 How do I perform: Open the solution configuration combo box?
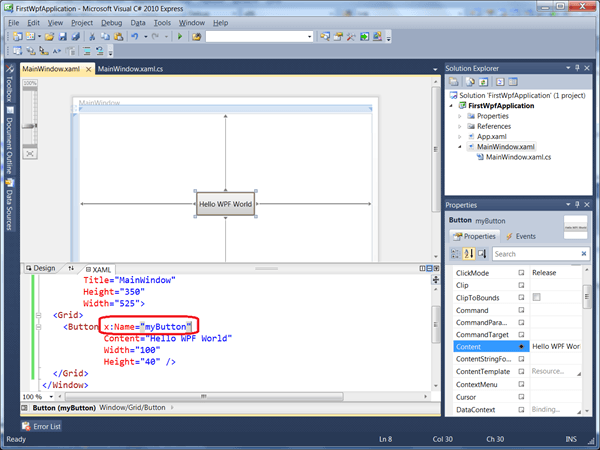(x=259, y=37)
